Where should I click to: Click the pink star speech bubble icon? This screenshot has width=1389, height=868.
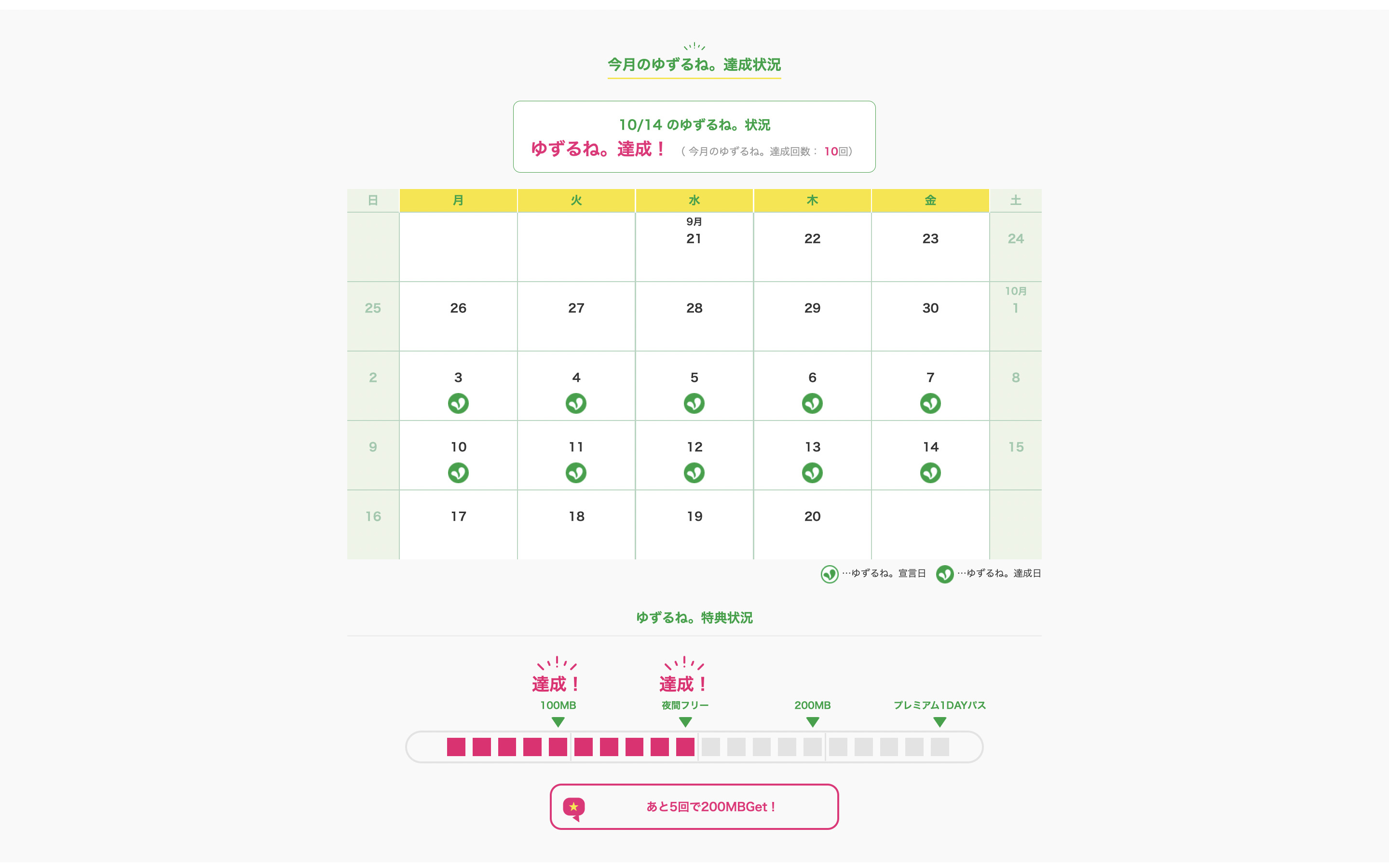(574, 808)
